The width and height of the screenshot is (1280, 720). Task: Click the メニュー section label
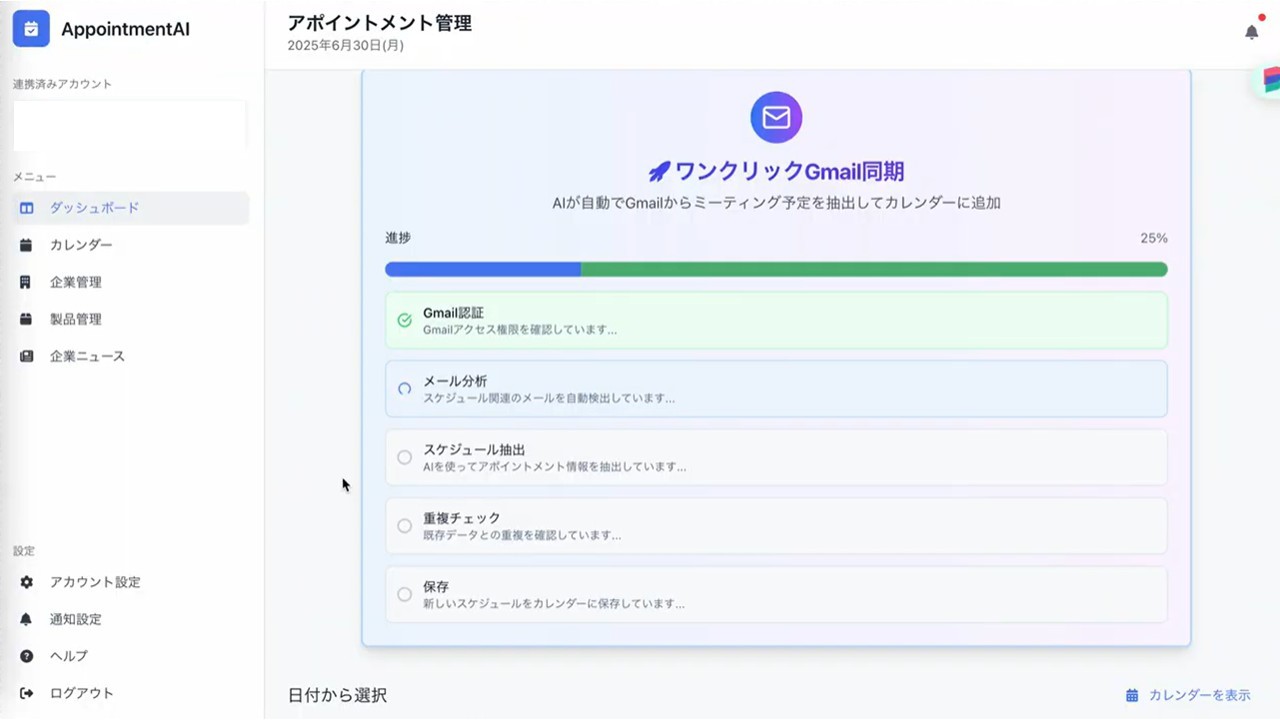35,177
